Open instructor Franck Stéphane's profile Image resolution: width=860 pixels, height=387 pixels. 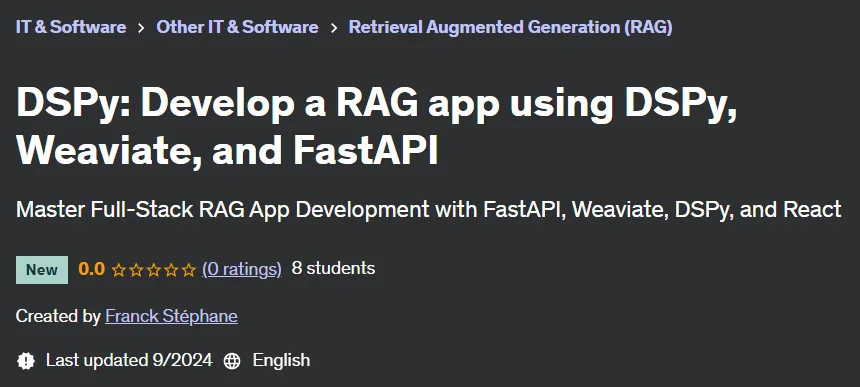tap(171, 316)
